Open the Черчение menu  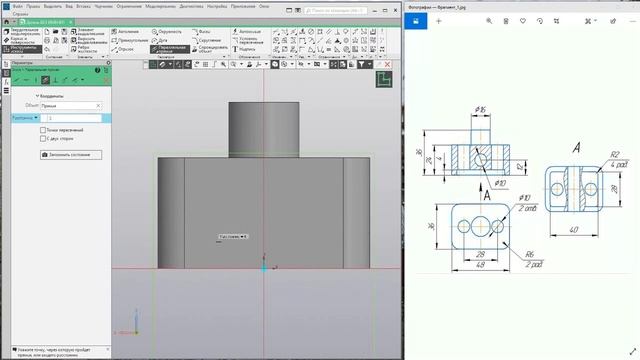pos(104,7)
